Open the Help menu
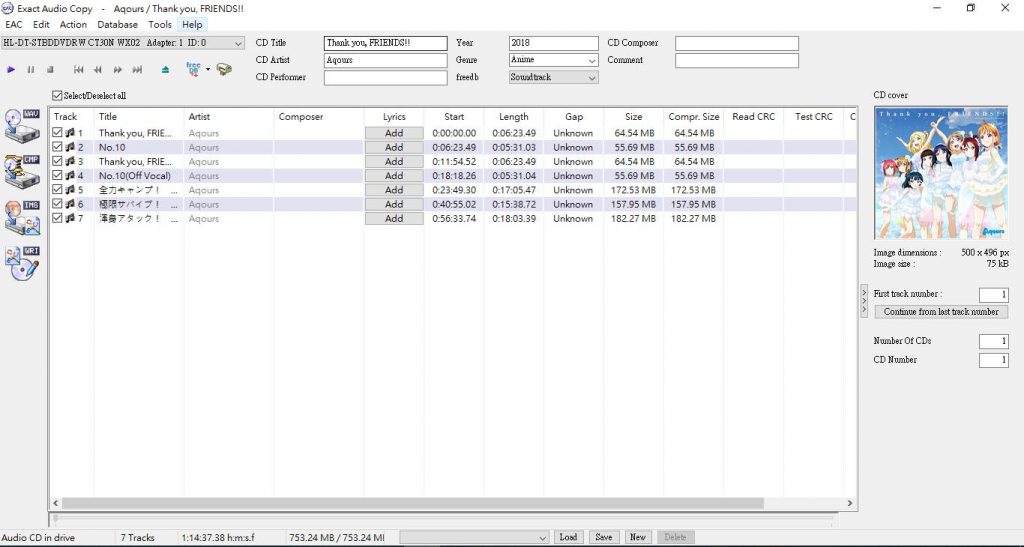 [x=192, y=25]
